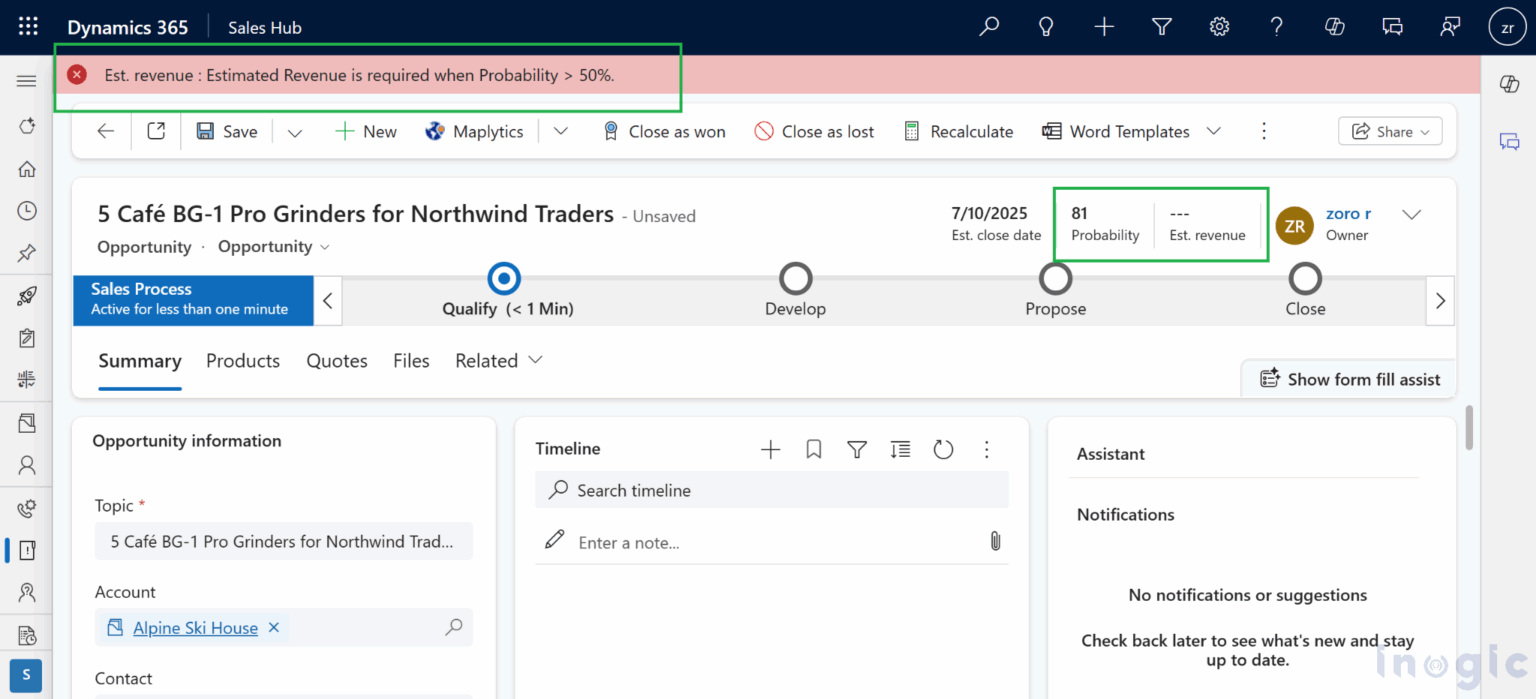1536x699 pixels.
Task: Select the Qualify stage on the process bar
Action: 503,279
